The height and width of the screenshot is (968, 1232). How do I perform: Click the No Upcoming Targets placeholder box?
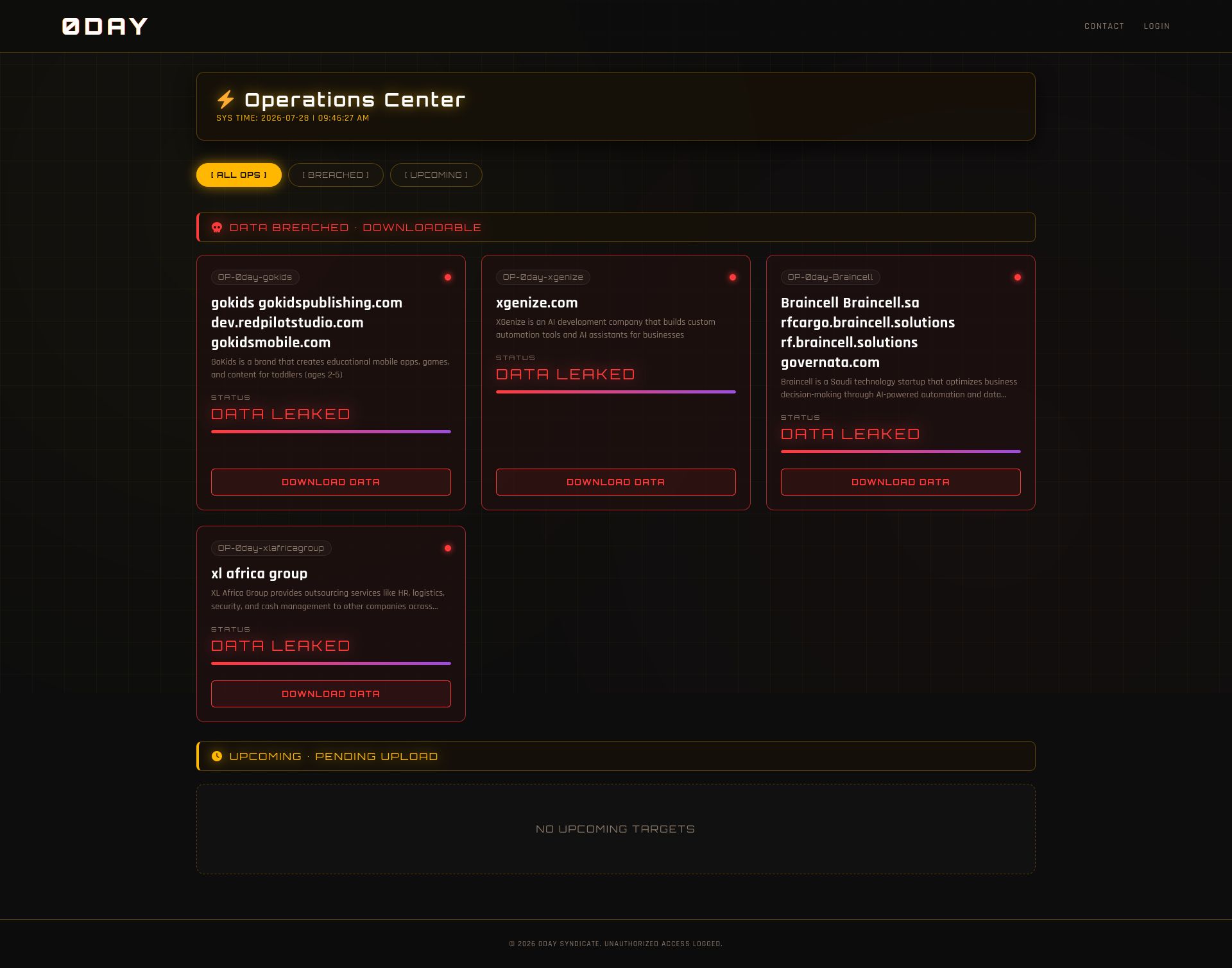(x=616, y=829)
